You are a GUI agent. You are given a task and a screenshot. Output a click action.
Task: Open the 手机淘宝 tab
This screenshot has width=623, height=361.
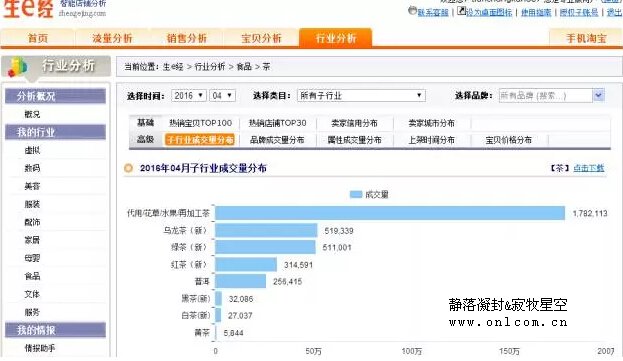coord(586,38)
